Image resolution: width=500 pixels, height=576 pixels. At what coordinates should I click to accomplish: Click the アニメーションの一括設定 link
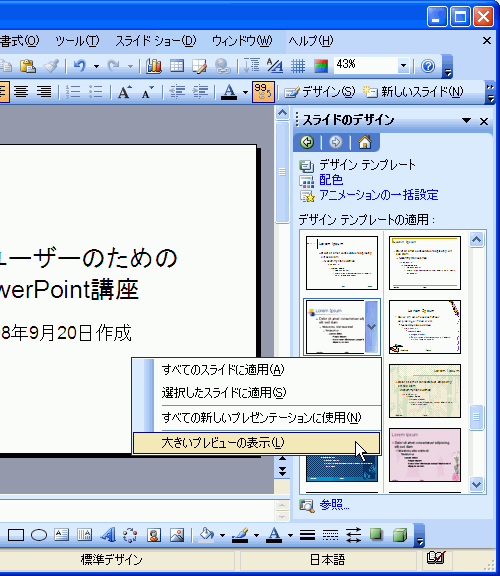pos(379,195)
